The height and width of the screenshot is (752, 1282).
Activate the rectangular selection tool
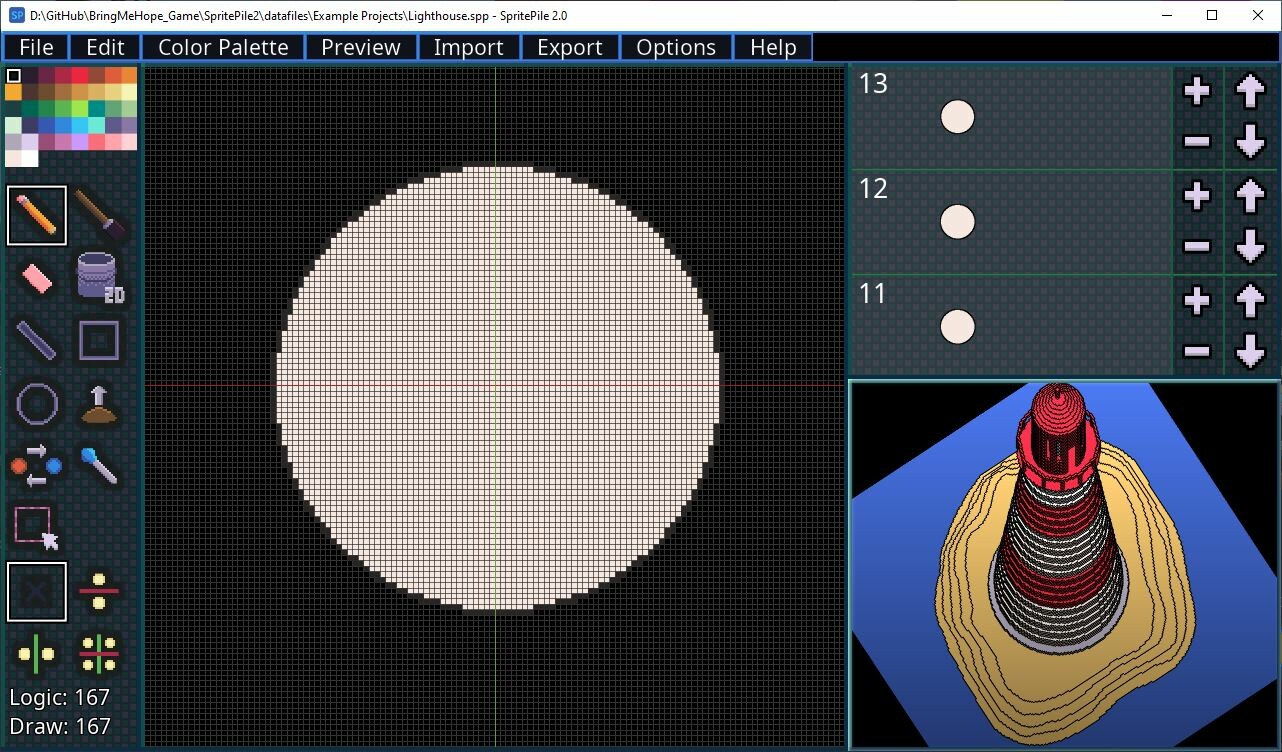coord(37,528)
